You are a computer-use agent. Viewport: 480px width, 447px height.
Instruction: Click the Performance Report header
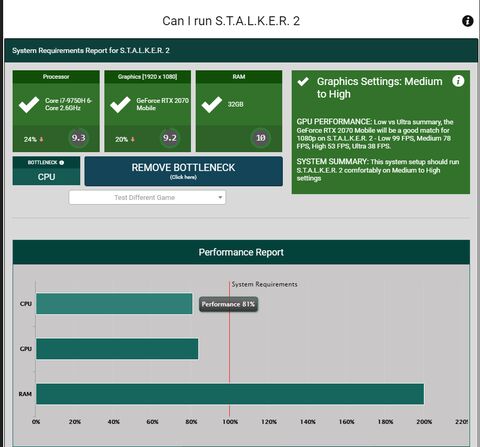[241, 252]
